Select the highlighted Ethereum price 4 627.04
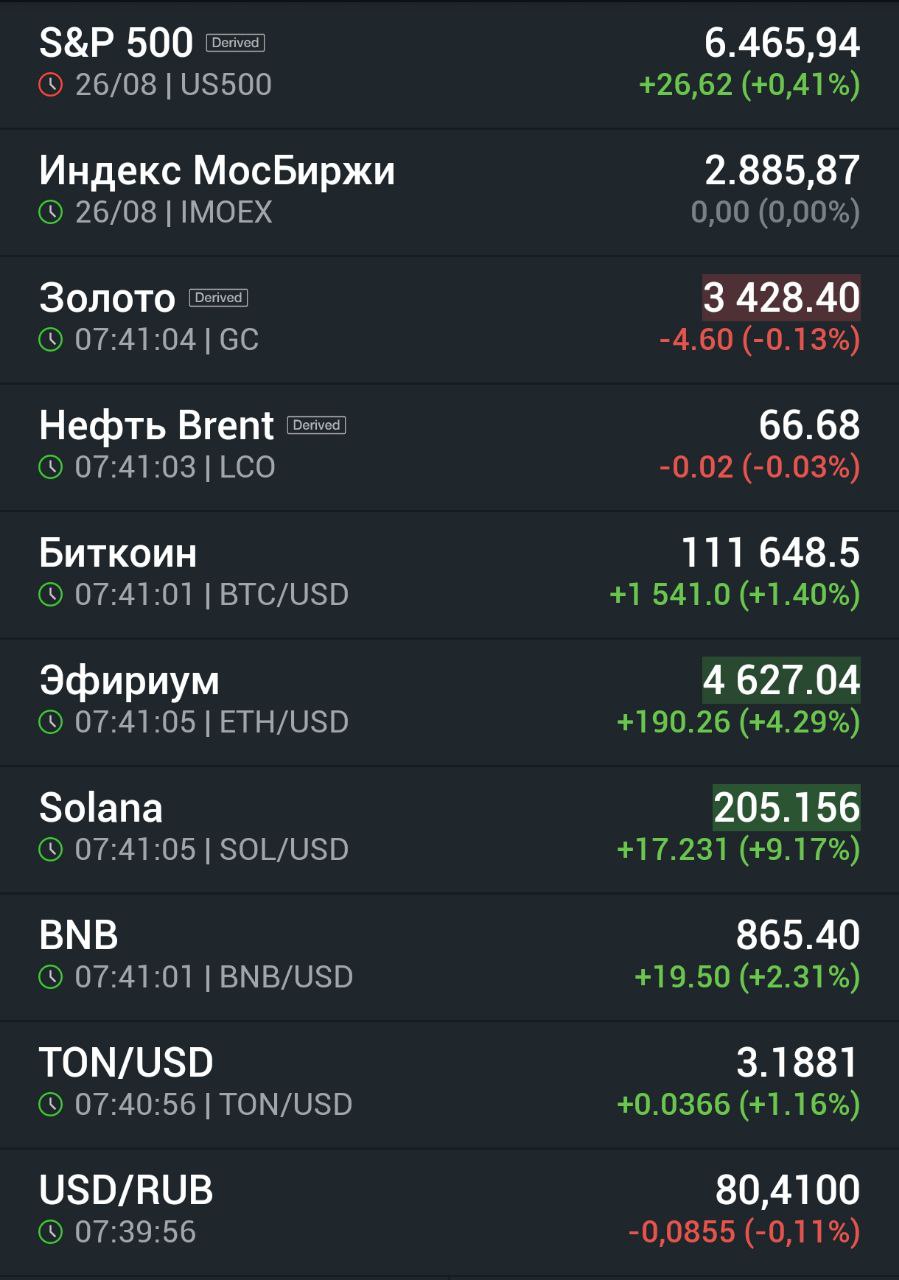Viewport: 899px width, 1280px height. pos(781,681)
